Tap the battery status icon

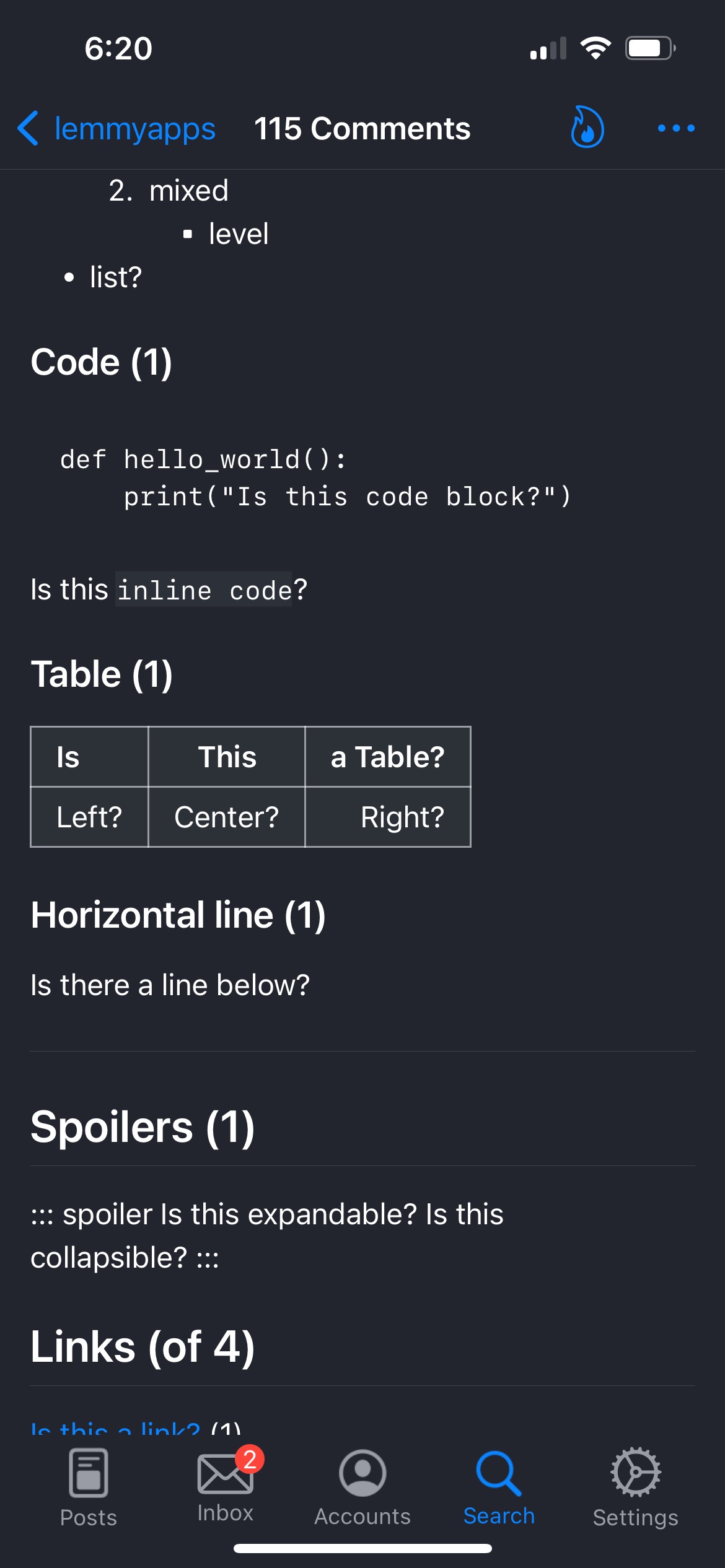650,48
